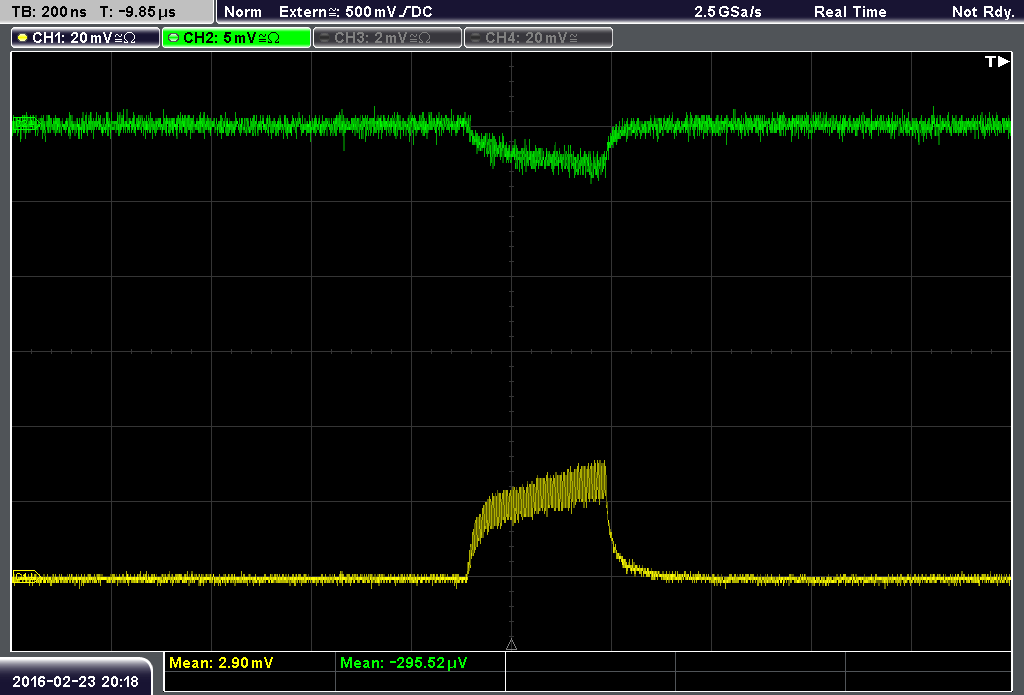1024x695 pixels.
Task: Click the T arrow trigger marker
Action: pyautogui.click(x=997, y=61)
